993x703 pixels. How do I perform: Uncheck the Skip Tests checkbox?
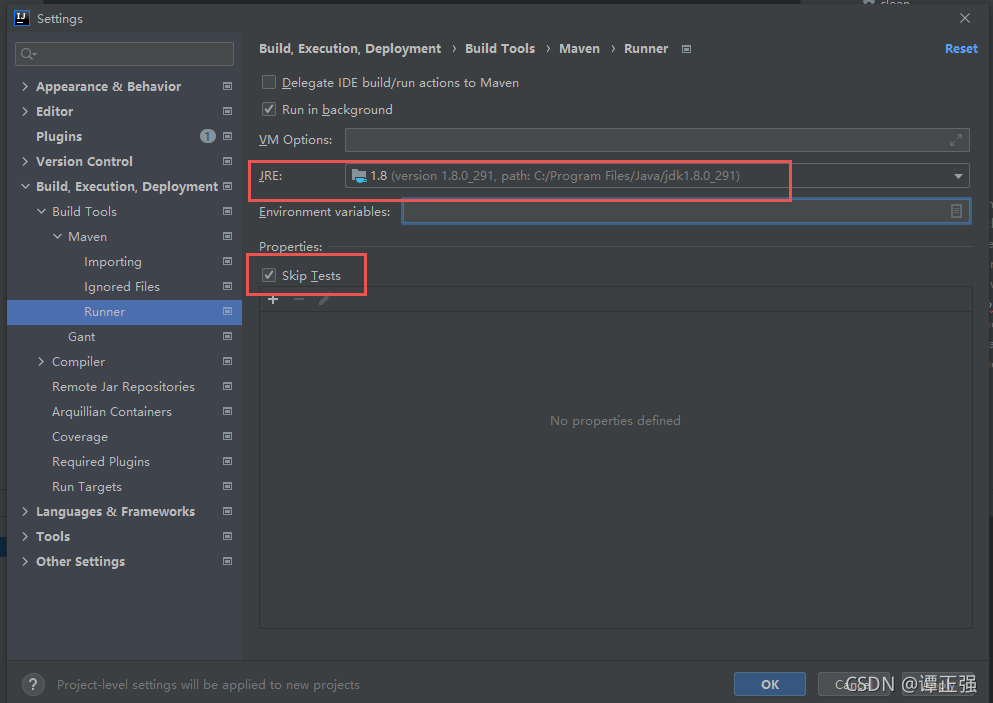269,275
